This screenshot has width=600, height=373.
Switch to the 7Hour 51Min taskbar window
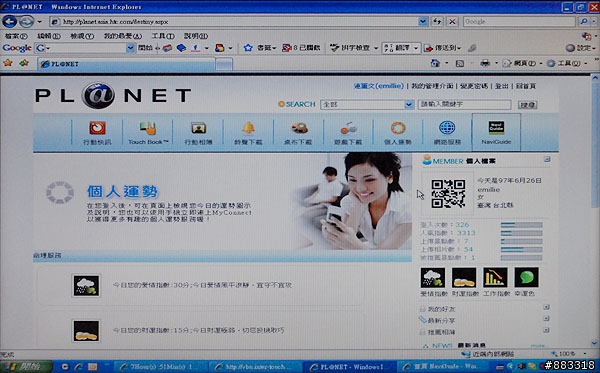[160, 367]
